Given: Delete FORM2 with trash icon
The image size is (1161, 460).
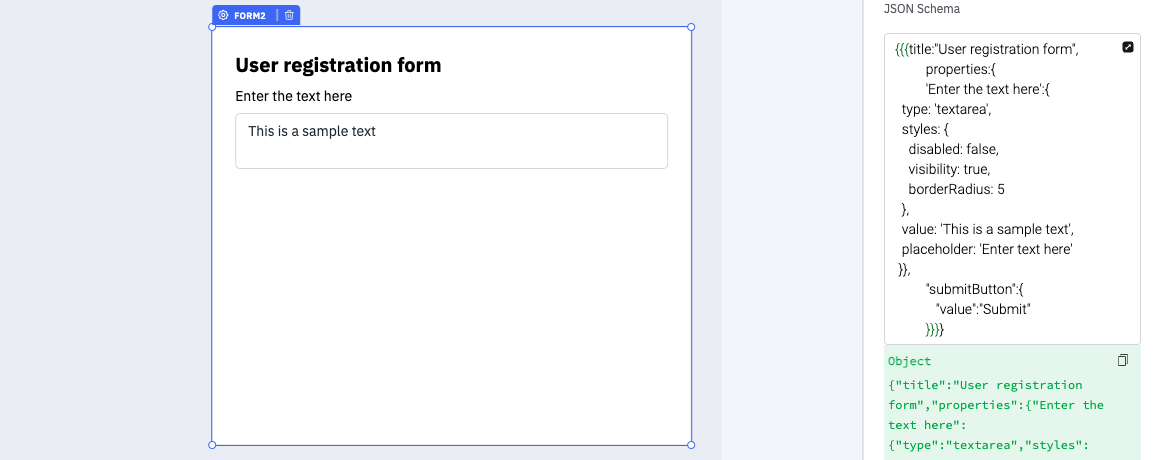Looking at the screenshot, I should (289, 15).
